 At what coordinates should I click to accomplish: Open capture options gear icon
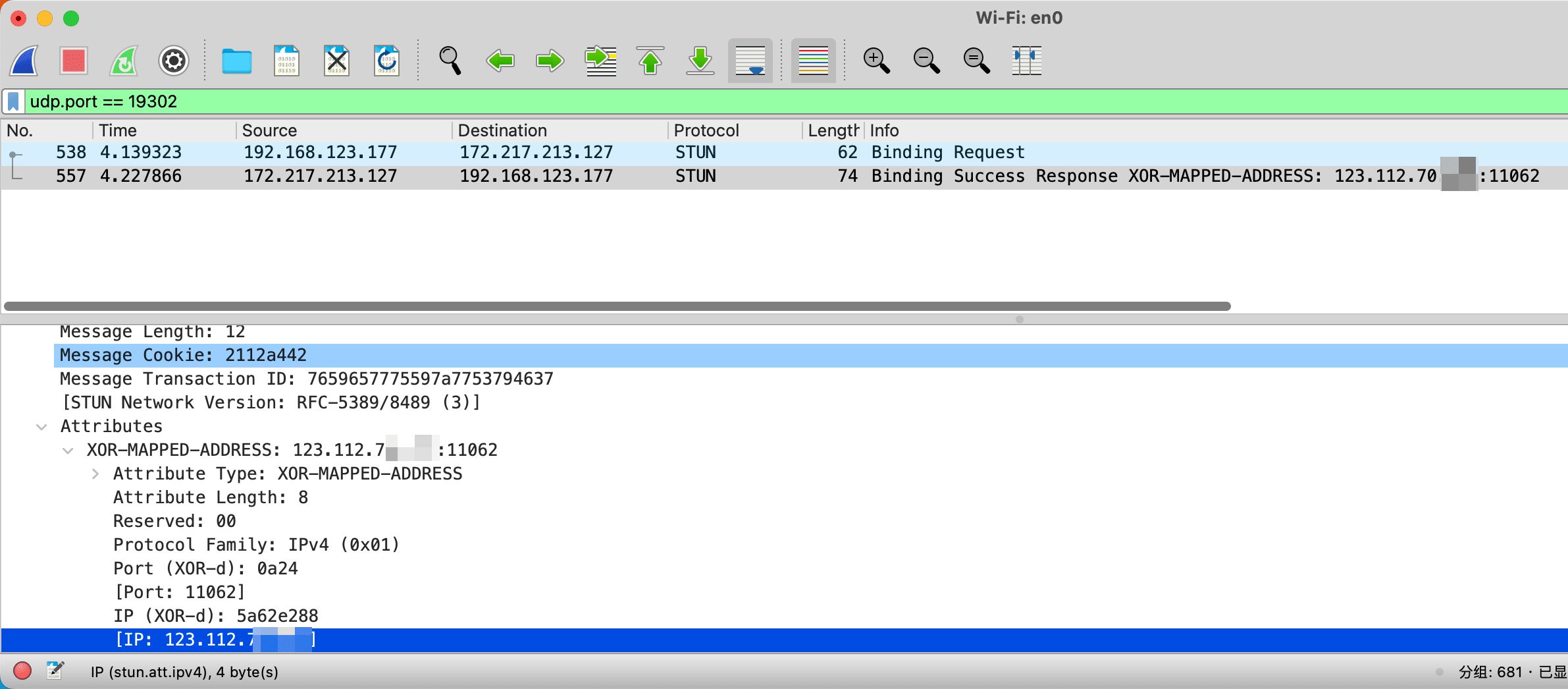[174, 61]
